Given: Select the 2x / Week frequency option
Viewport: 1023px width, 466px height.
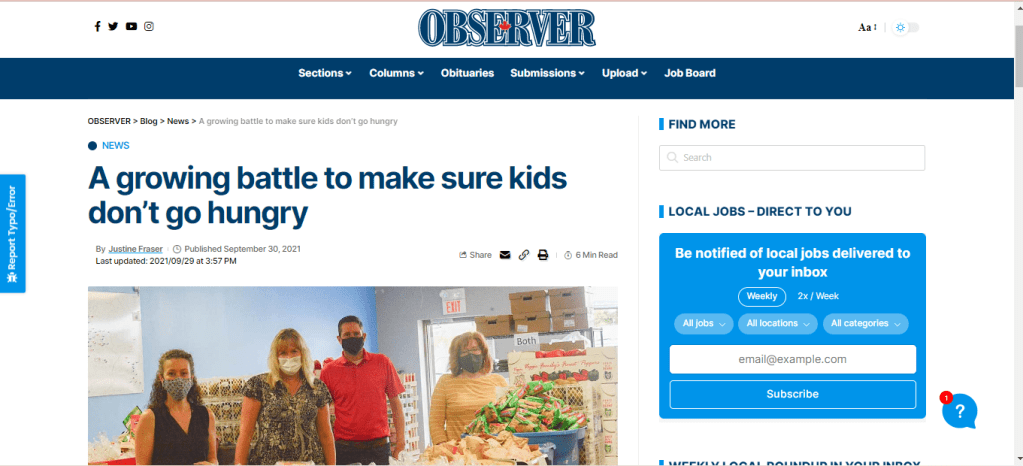Looking at the screenshot, I should (818, 296).
